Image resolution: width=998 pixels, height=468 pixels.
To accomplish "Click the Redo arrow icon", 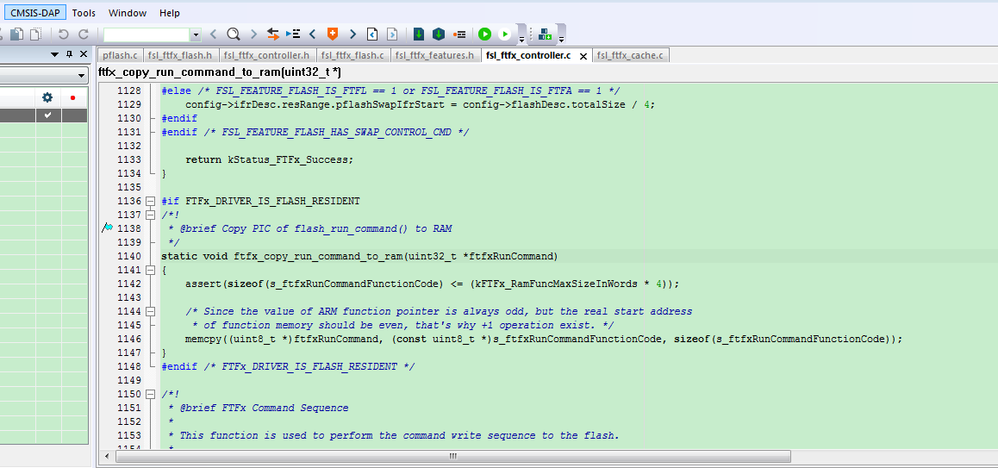I will pos(83,34).
